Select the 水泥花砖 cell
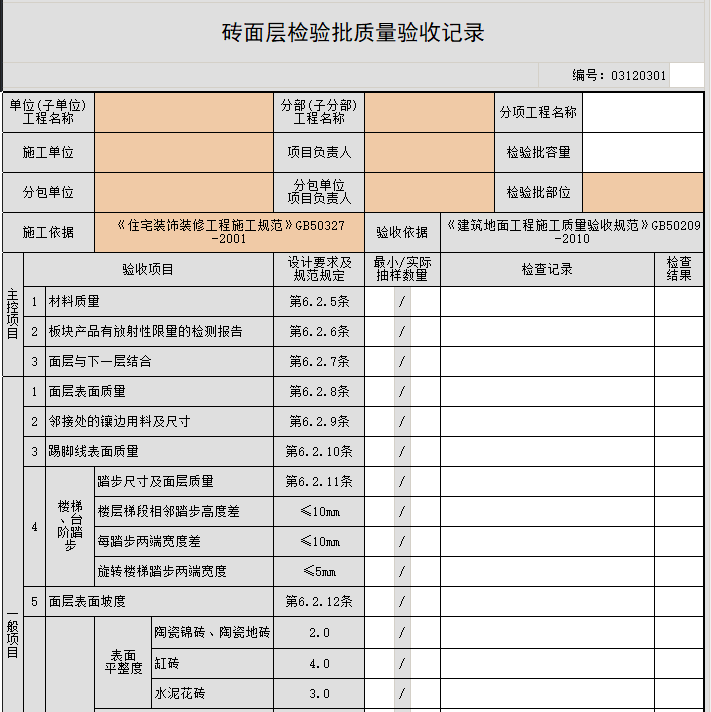 (212, 693)
